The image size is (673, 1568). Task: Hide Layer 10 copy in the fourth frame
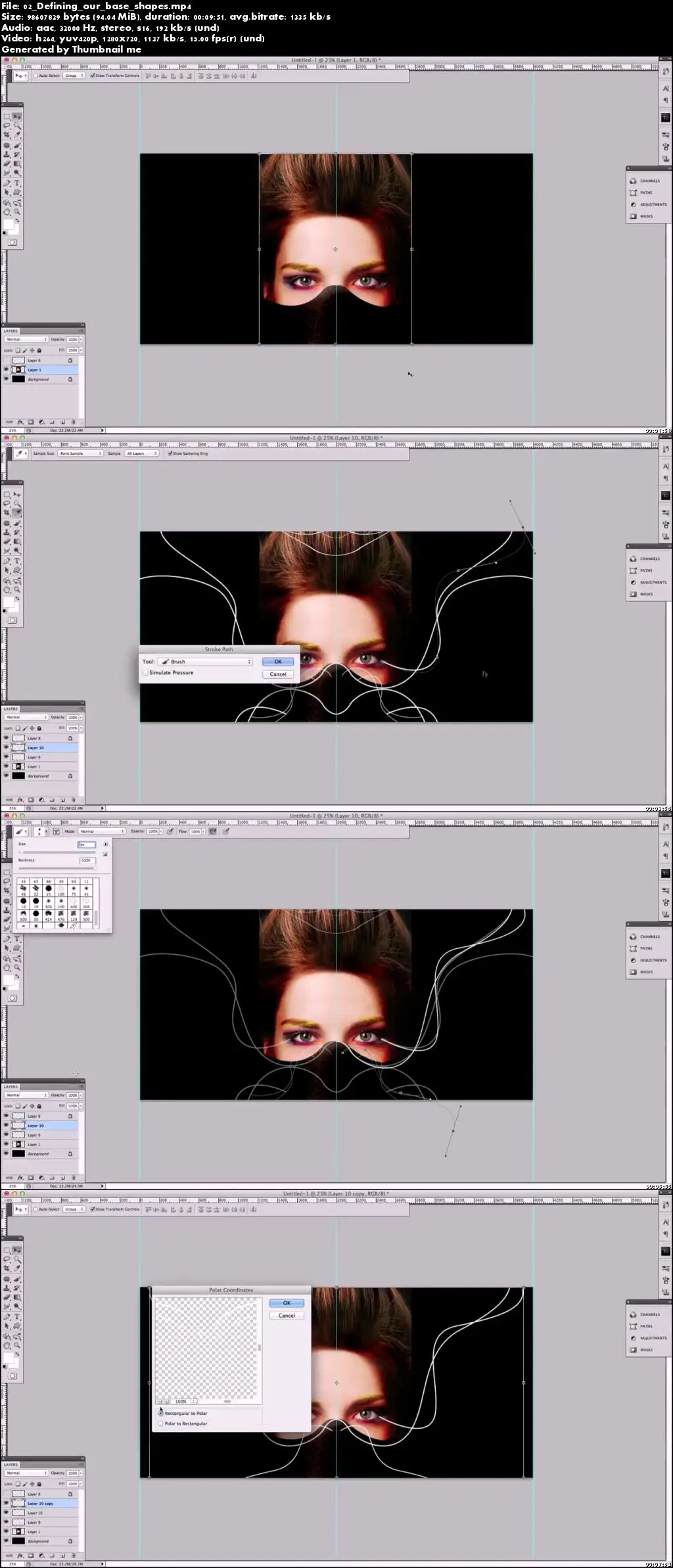pos(7,1504)
